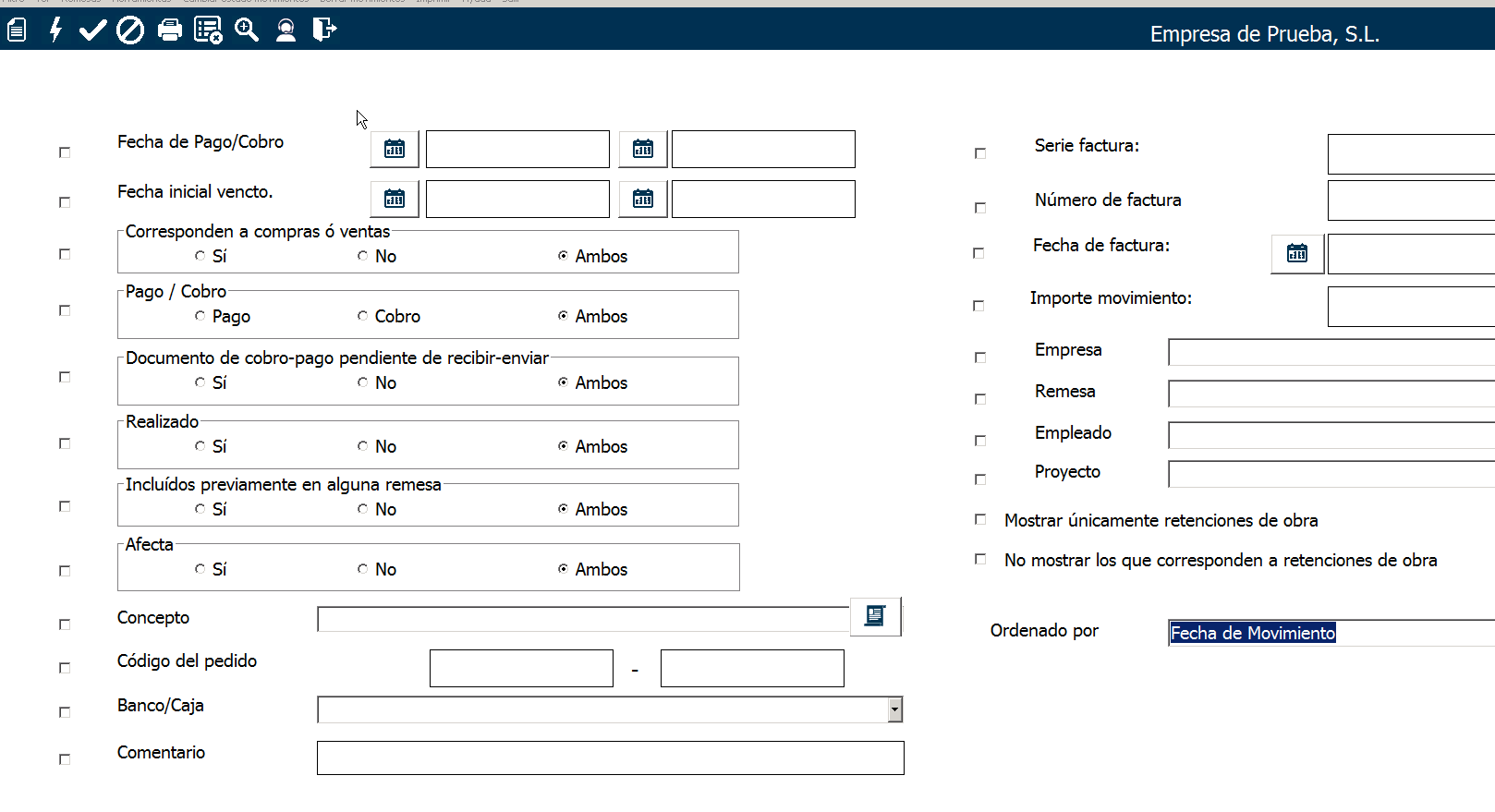Screen dimensions: 1495x812
Task: Click the exit door icon
Action: click(324, 30)
